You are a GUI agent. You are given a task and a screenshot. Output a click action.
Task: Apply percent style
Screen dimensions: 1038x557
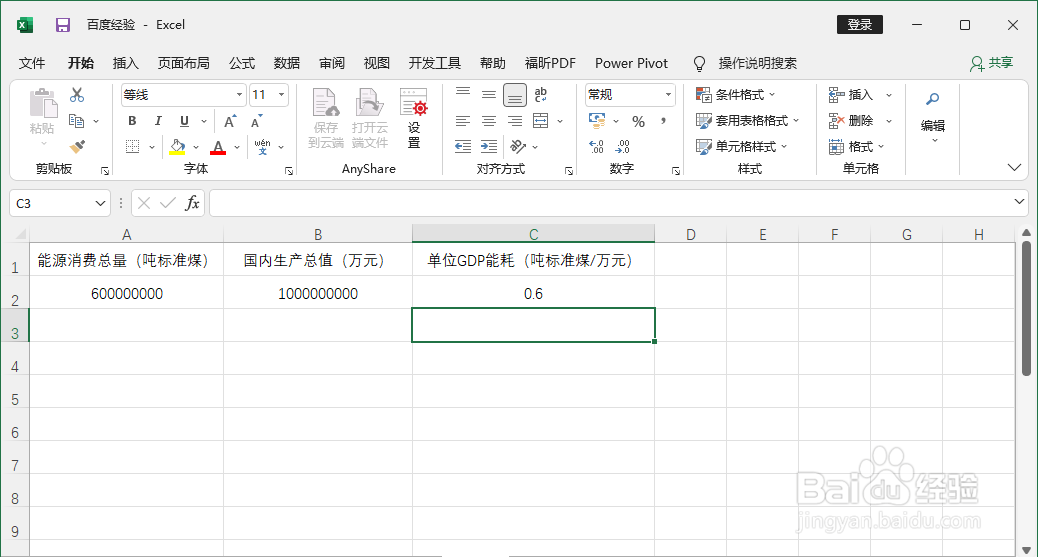pyautogui.click(x=638, y=121)
